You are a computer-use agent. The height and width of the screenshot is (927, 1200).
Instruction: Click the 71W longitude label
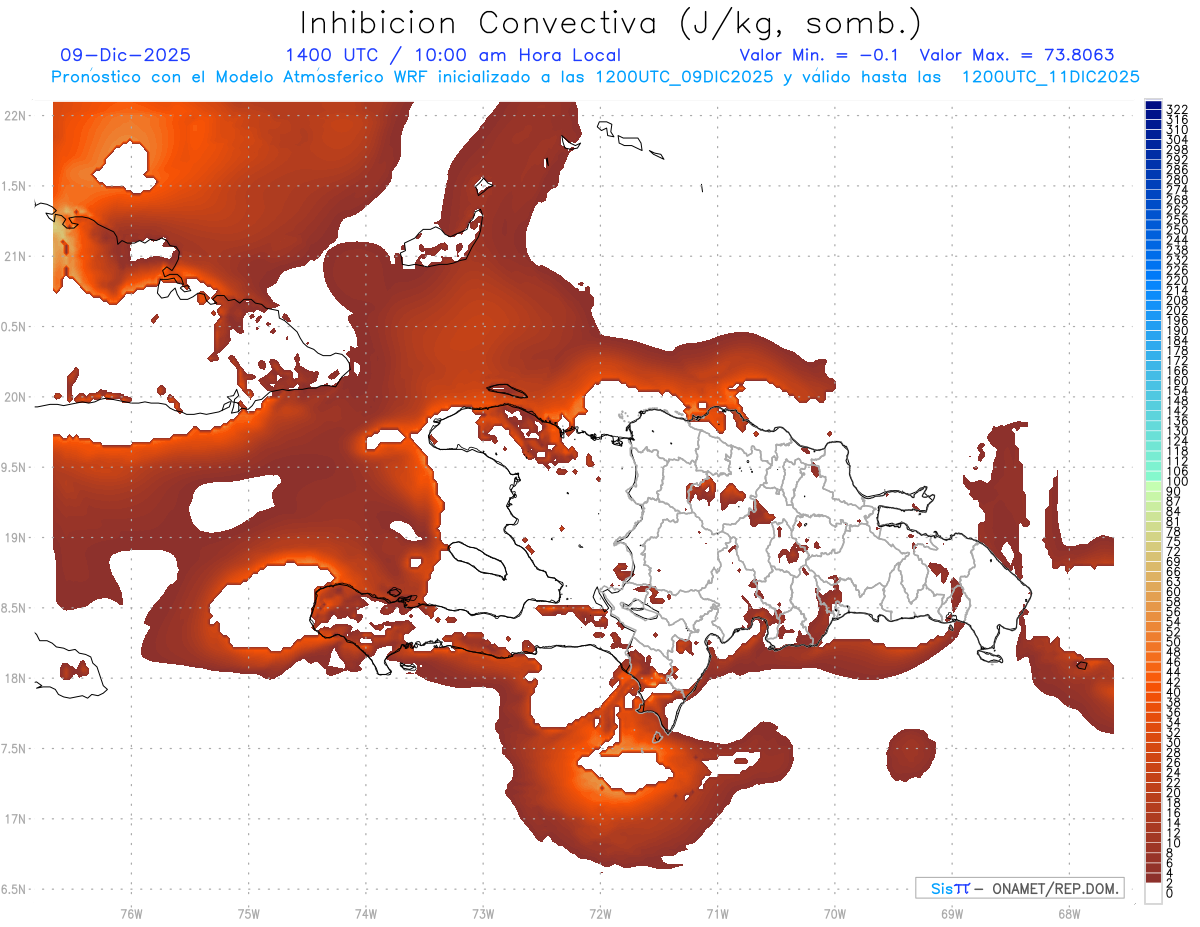(717, 913)
